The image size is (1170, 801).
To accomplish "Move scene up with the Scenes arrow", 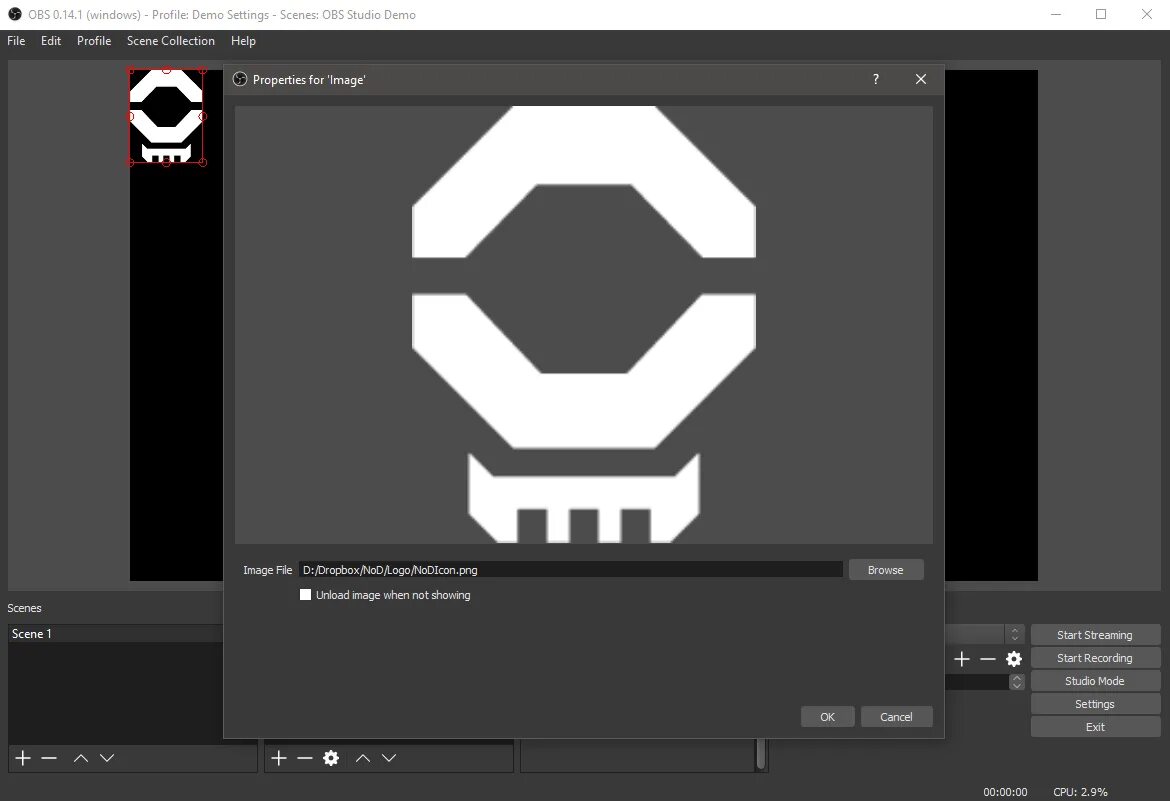I will coord(81,758).
